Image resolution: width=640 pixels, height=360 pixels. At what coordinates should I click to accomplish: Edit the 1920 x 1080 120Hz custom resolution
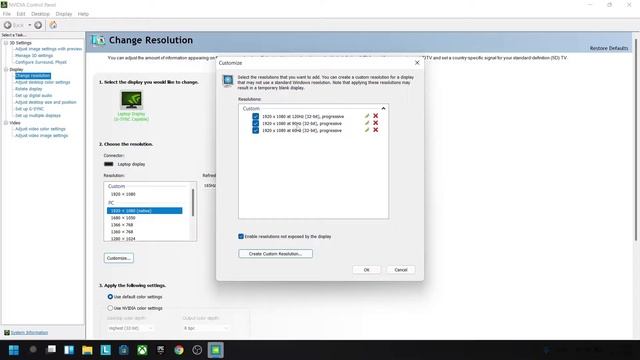click(367, 116)
